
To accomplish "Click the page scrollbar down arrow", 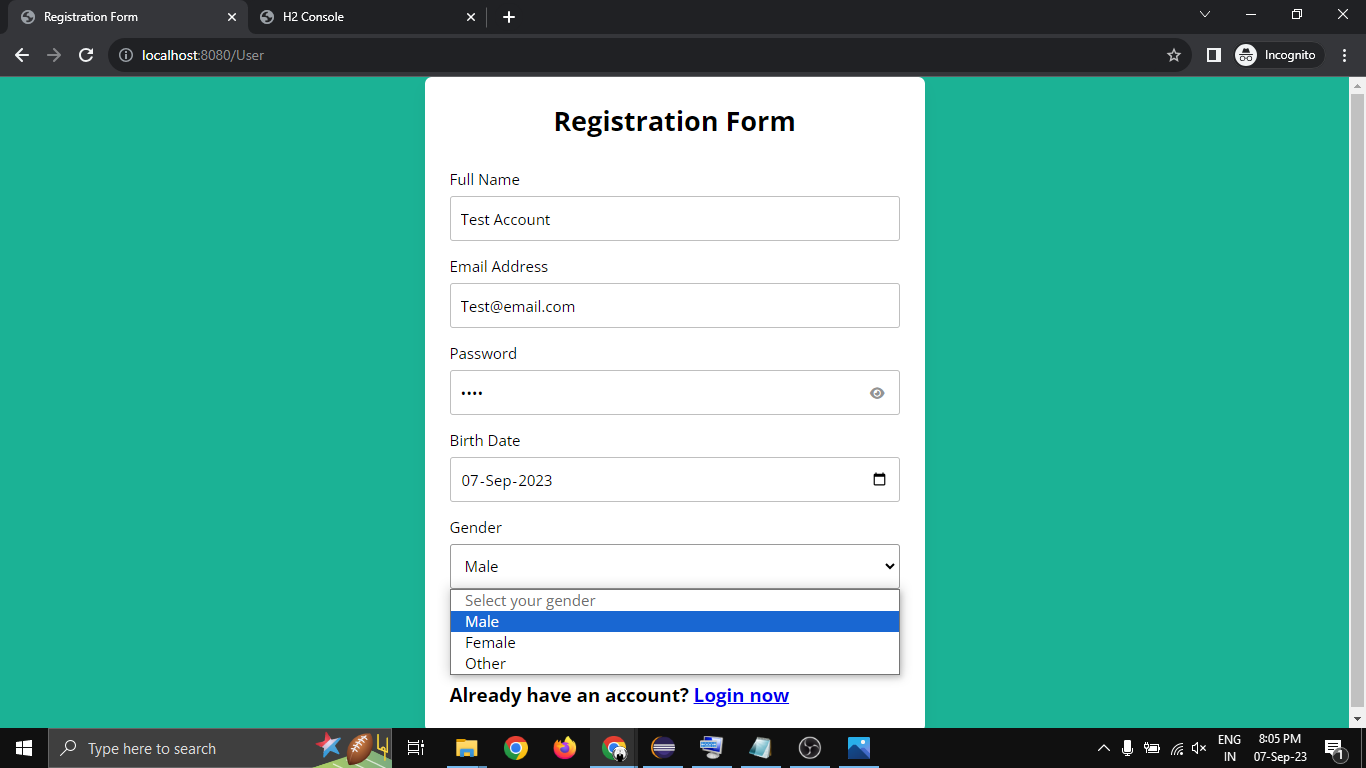I will point(1357,718).
